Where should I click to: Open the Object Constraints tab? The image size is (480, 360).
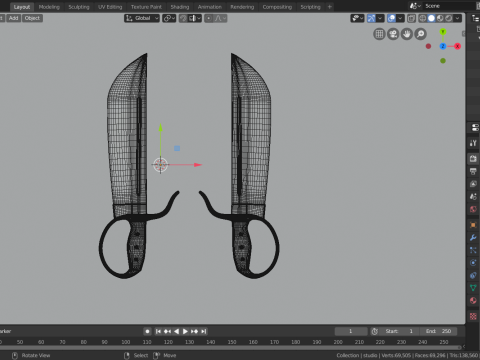coord(473,276)
